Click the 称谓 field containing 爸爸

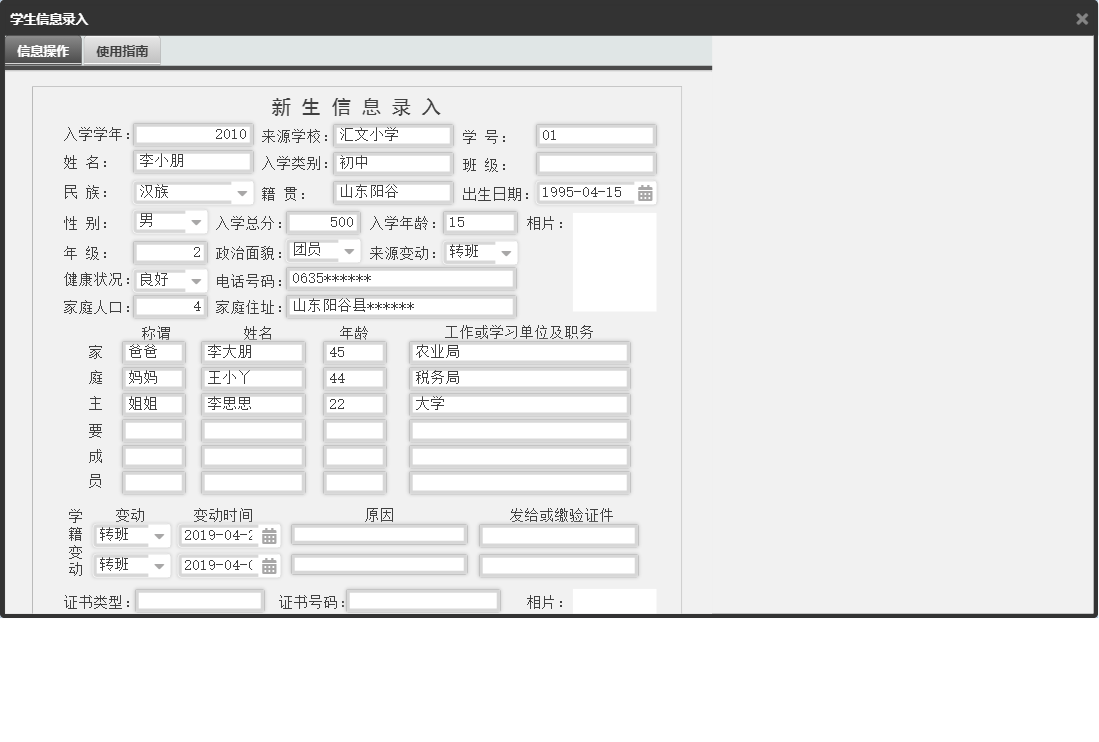coord(153,352)
